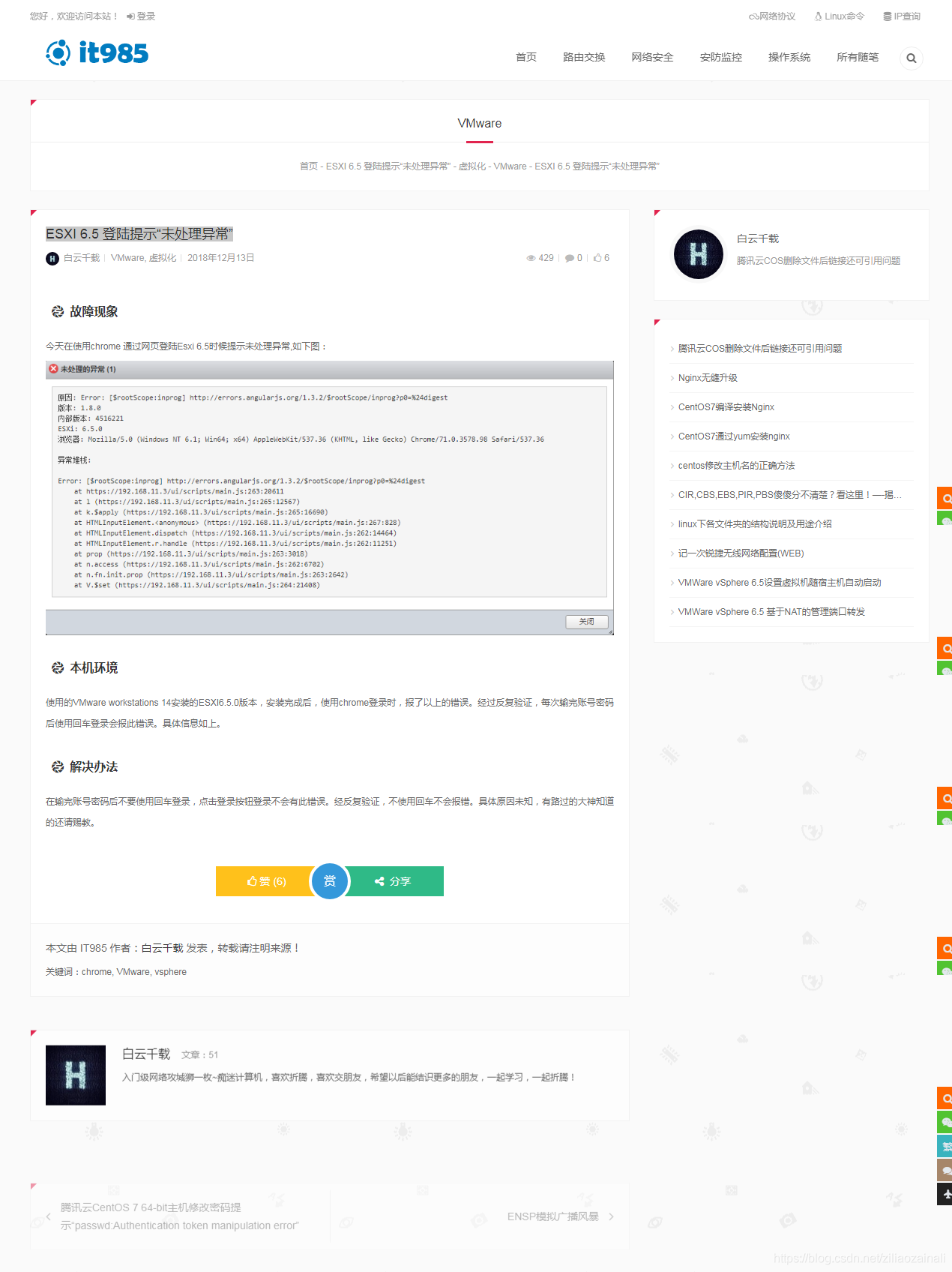Viewport: 952px width, 1272px height.
Task: Open author name 白云千载 in the bio box
Action: (146, 1054)
